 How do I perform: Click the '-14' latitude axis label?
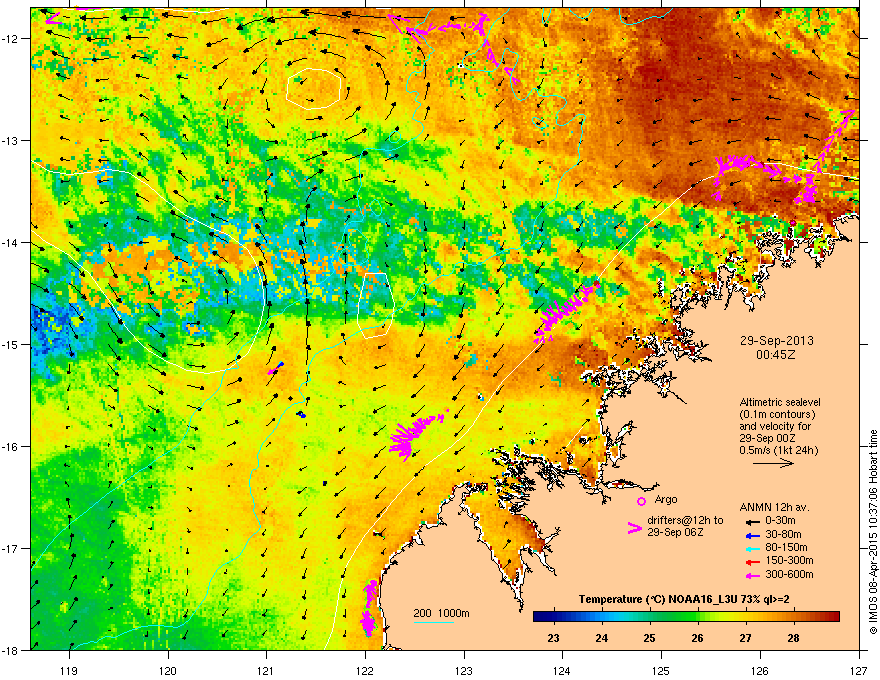pos(10,242)
